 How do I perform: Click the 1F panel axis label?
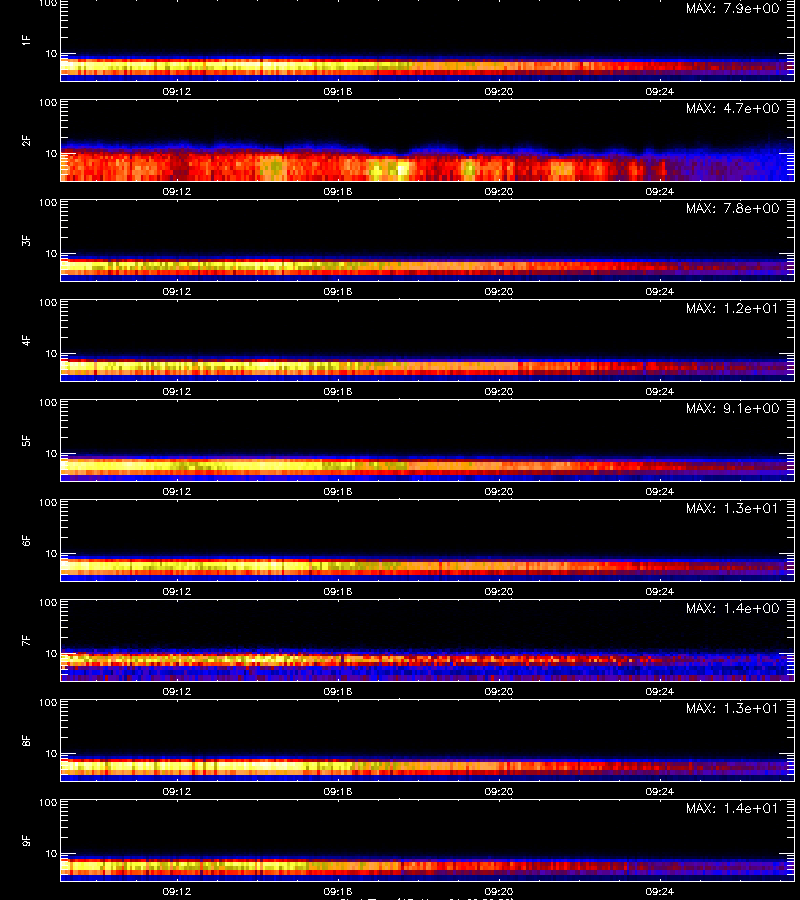[x=26, y=40]
